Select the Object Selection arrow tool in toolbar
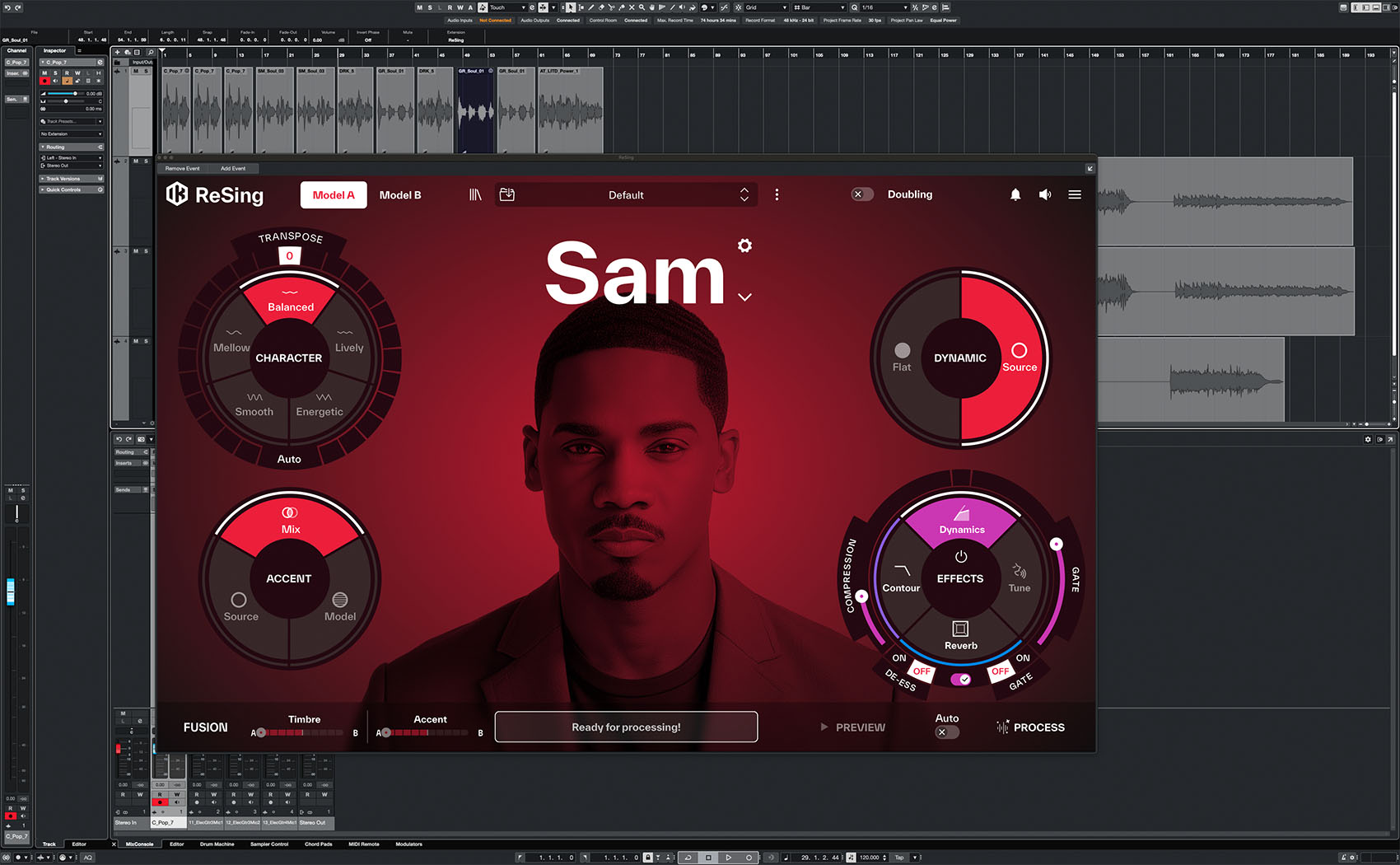The height and width of the screenshot is (865, 1400). point(571,7)
